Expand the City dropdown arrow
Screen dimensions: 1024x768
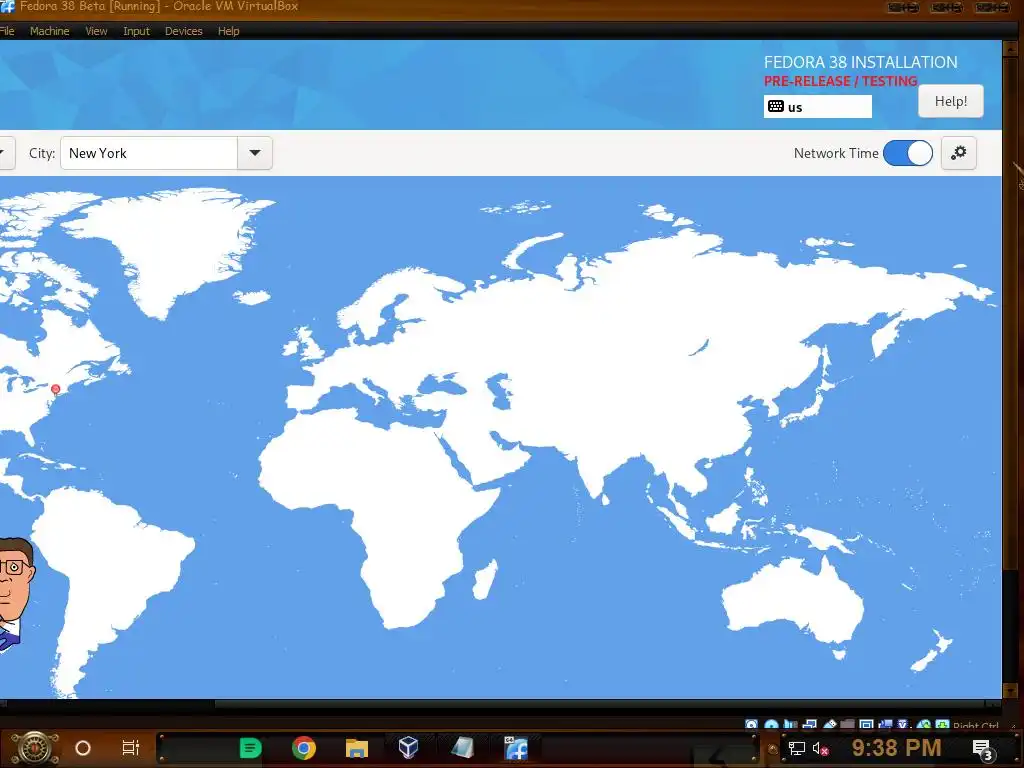coord(255,153)
